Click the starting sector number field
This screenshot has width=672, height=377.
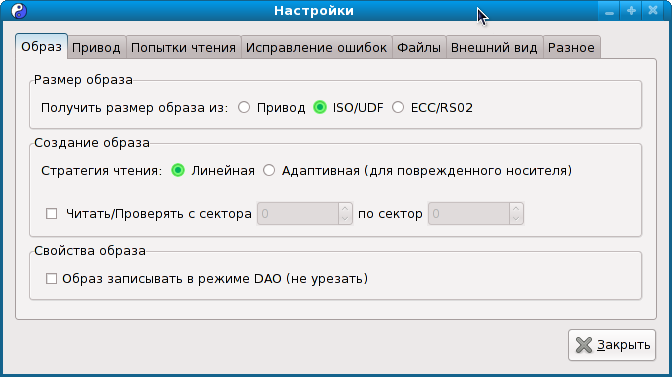(298, 213)
